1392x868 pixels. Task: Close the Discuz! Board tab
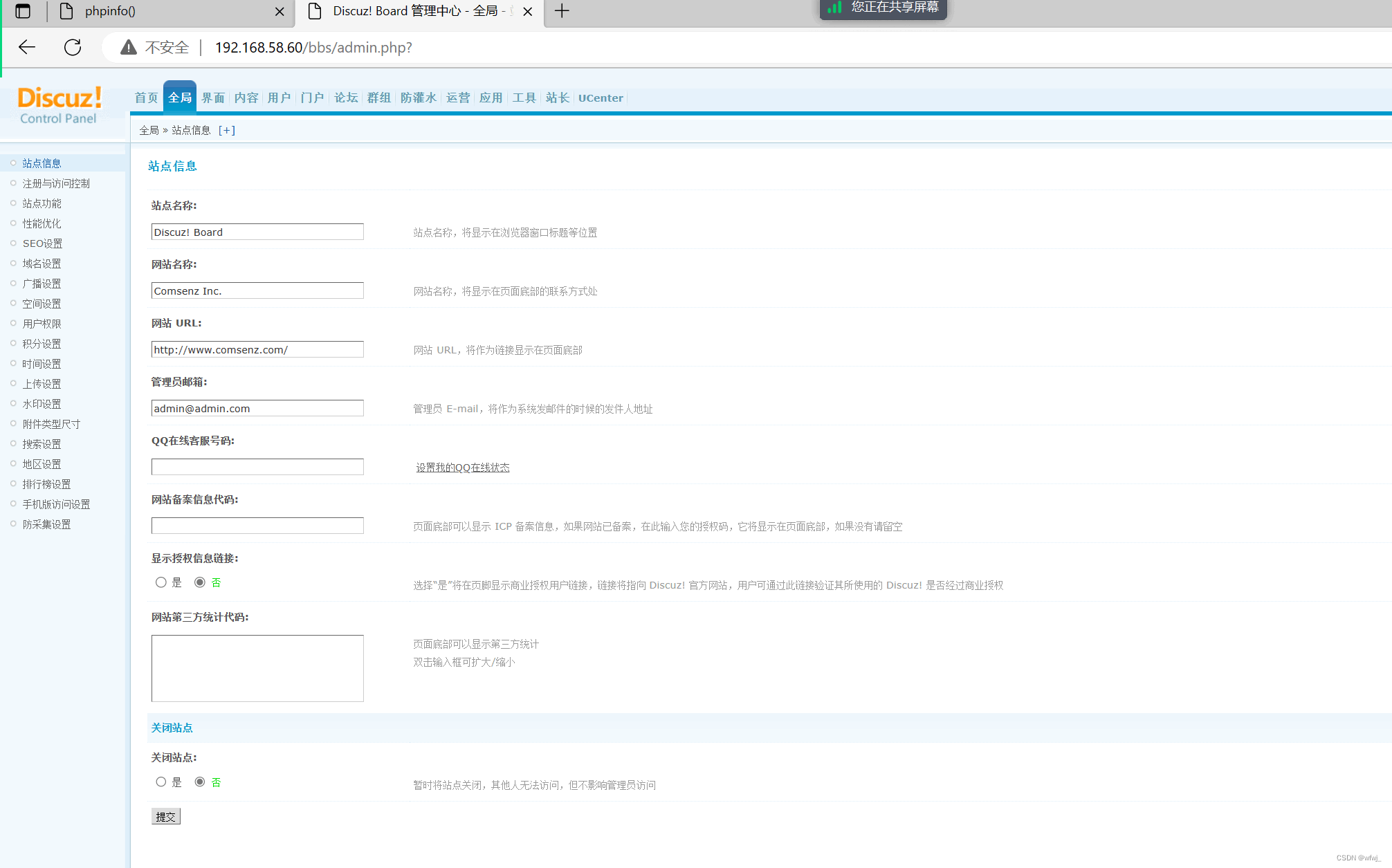click(x=527, y=12)
